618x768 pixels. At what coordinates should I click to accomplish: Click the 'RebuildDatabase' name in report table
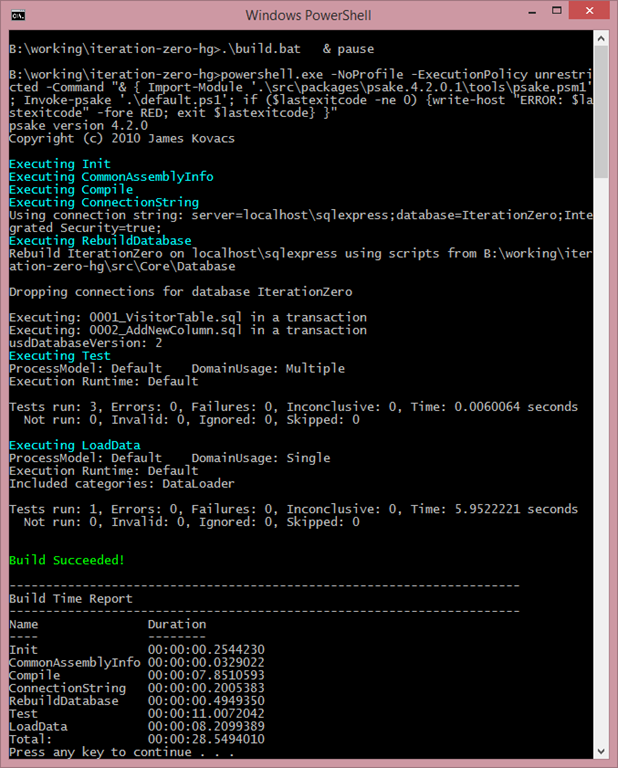(x=64, y=700)
